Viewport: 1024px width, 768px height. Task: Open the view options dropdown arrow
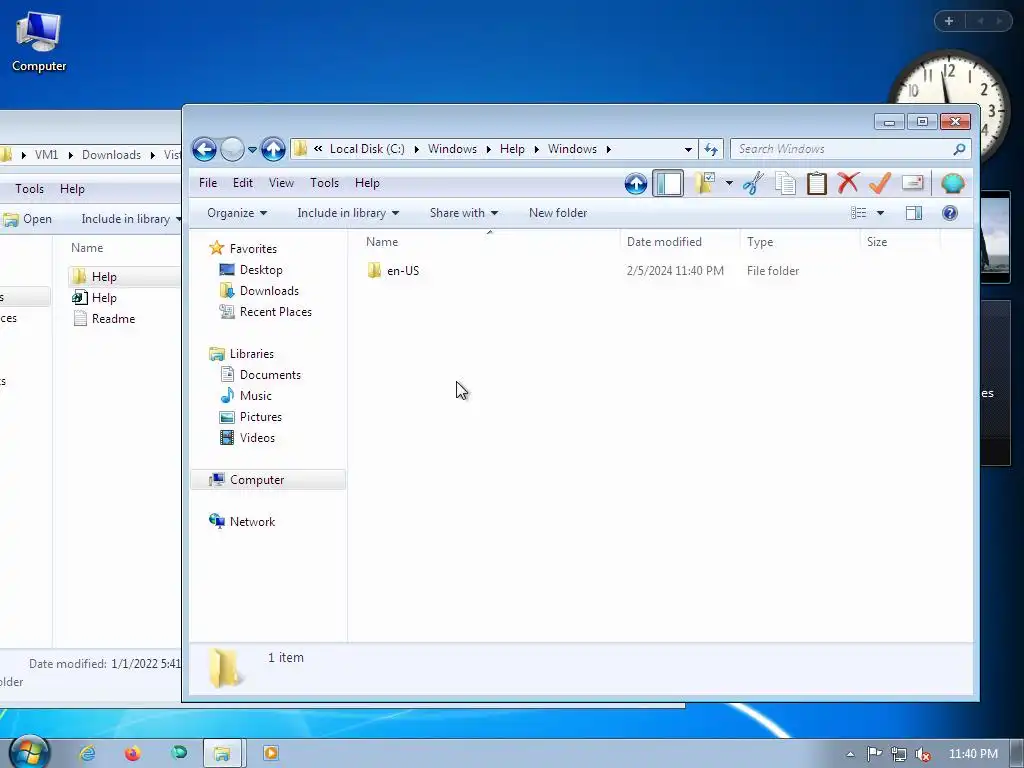pyautogui.click(x=880, y=213)
